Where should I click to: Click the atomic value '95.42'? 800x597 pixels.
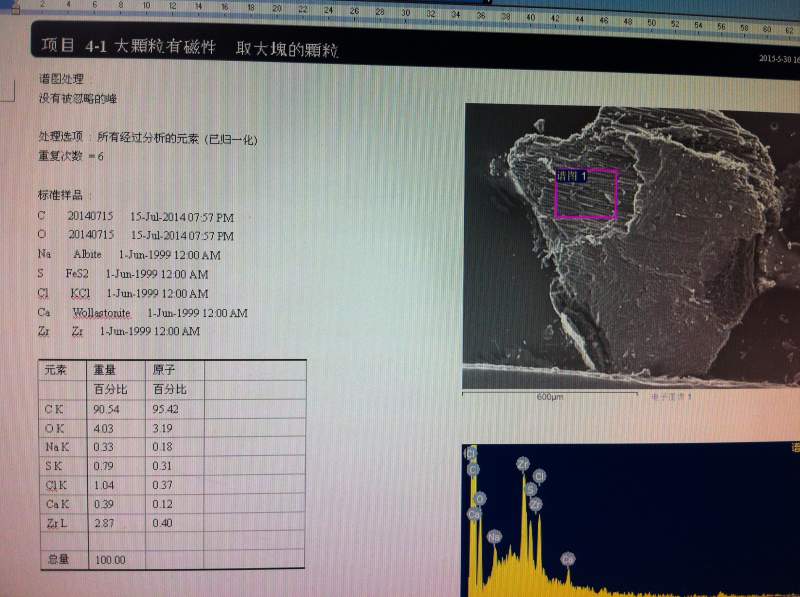[x=165, y=409]
